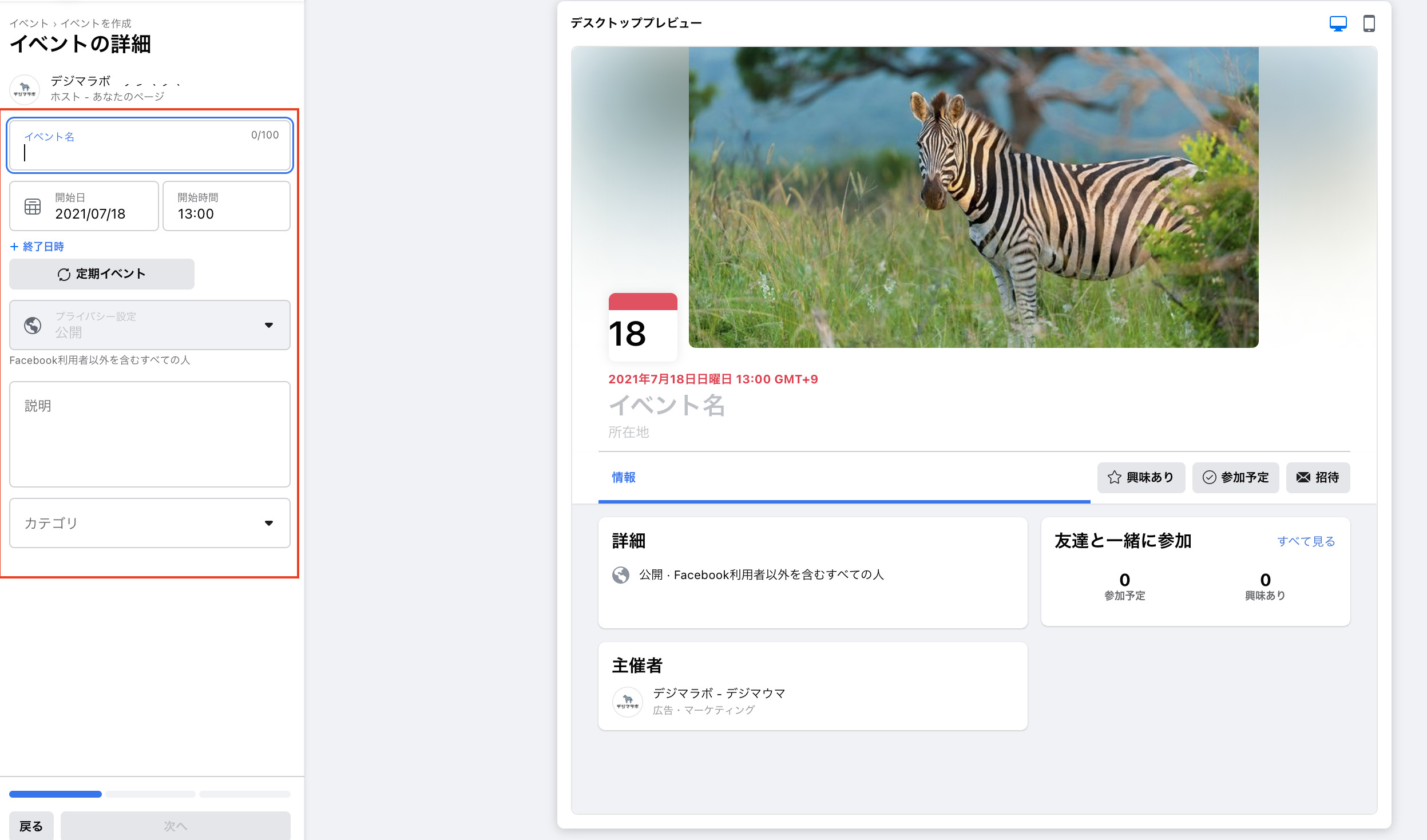The width and height of the screenshot is (1427, 840).
Task: Switch to desktop preview icon
Action: point(1338,24)
